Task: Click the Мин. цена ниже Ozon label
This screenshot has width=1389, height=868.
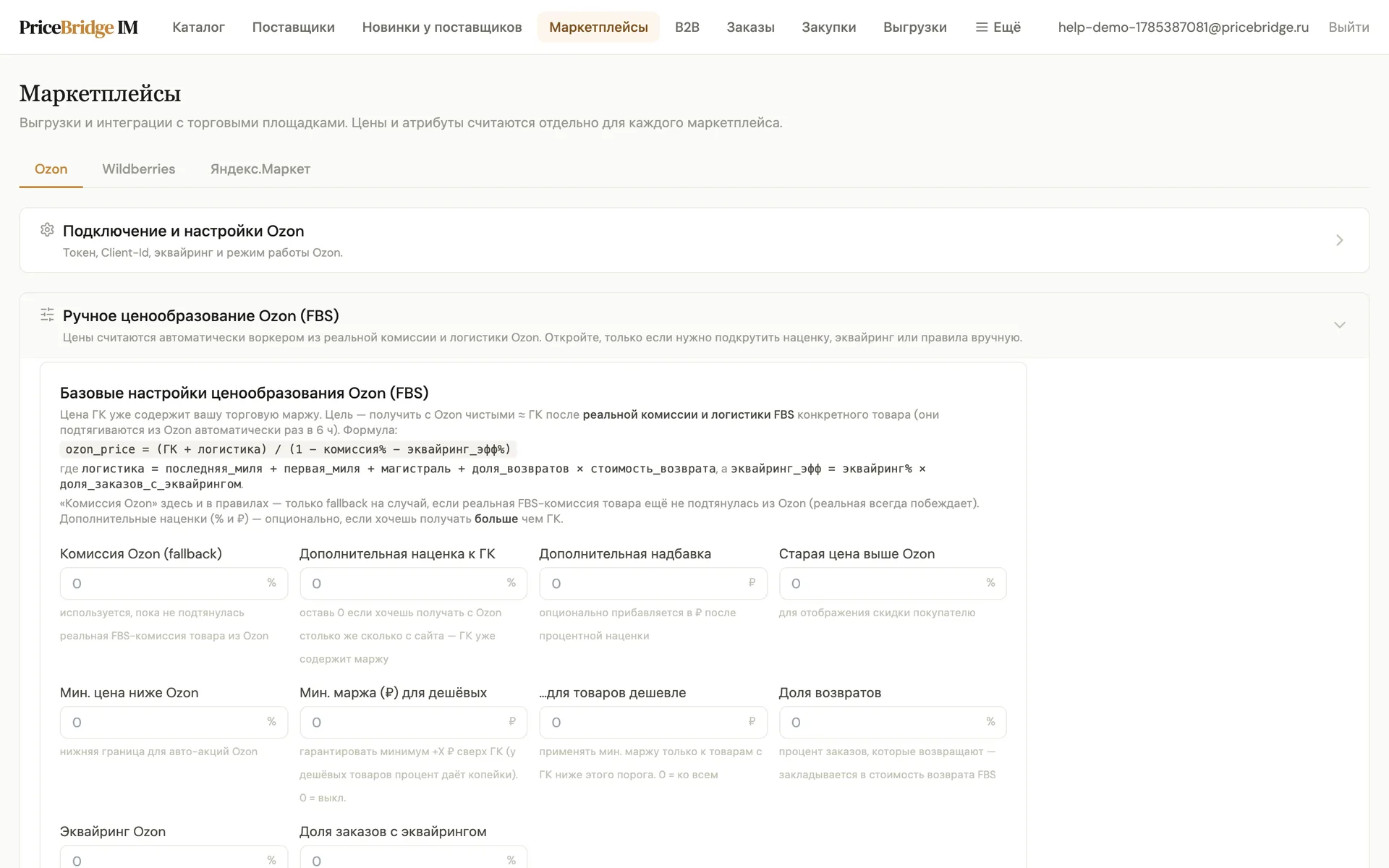Action: (129, 693)
